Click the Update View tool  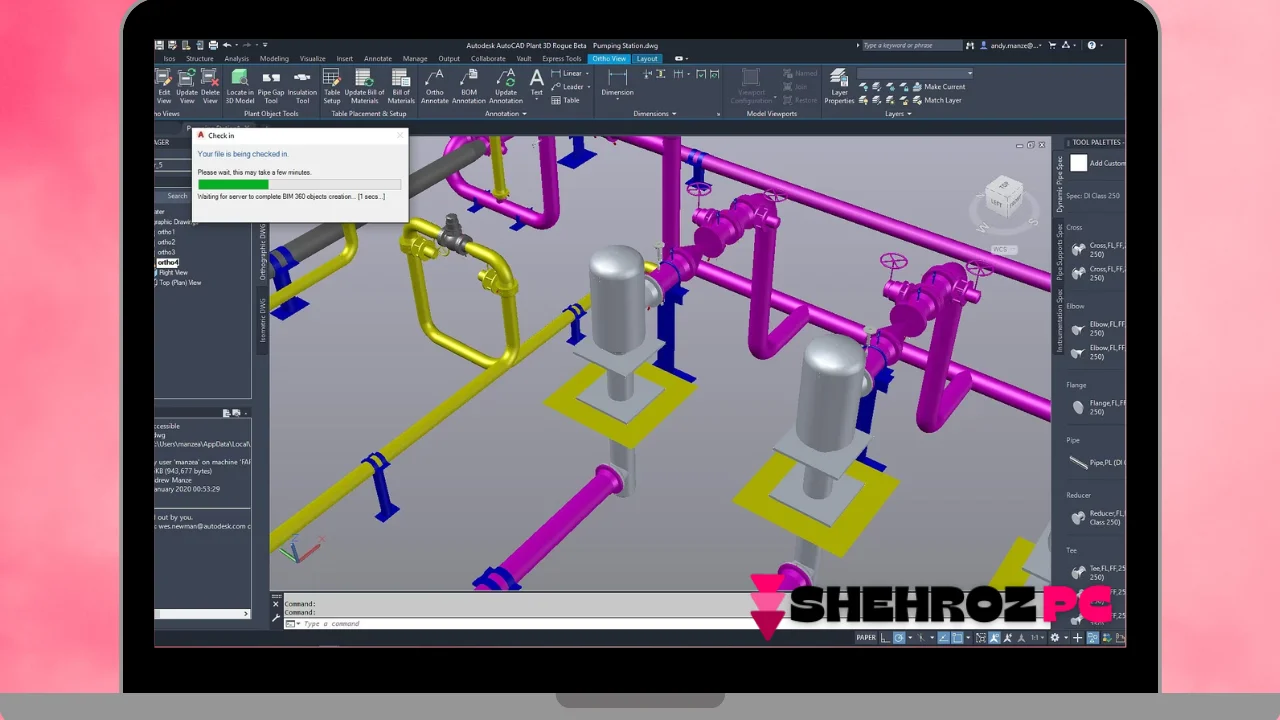(x=187, y=85)
